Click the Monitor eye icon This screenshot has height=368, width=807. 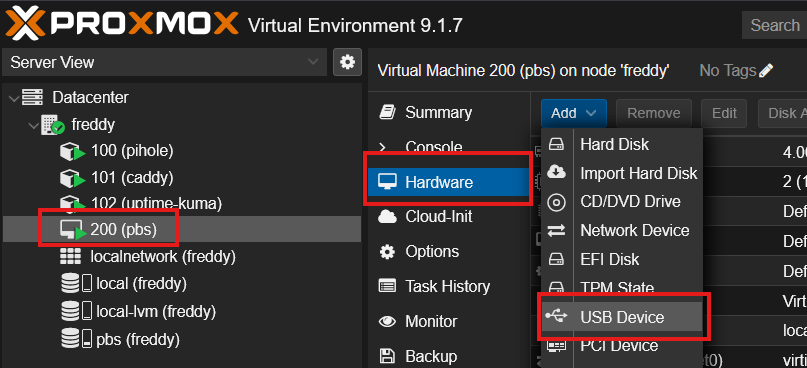(x=388, y=322)
